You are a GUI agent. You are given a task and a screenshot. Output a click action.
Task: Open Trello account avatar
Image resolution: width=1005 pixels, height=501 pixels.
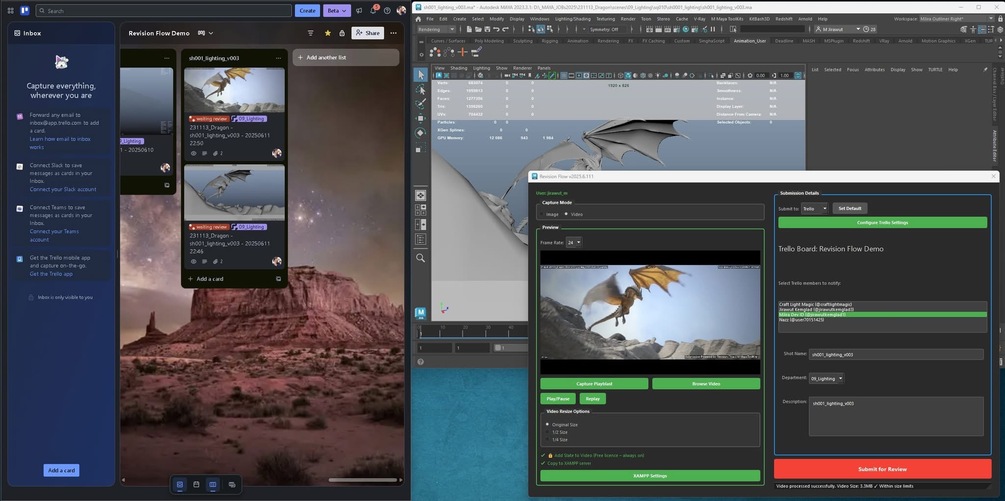tap(401, 11)
